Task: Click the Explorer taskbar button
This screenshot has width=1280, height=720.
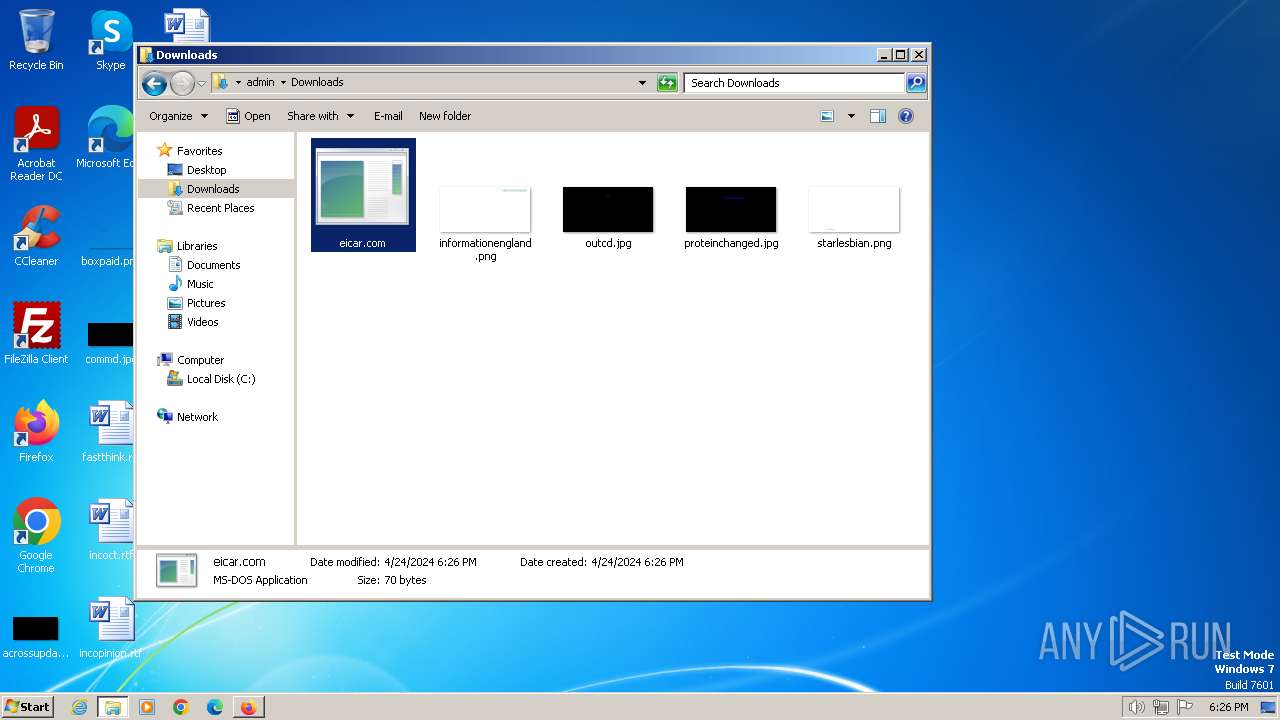Action: (x=113, y=707)
